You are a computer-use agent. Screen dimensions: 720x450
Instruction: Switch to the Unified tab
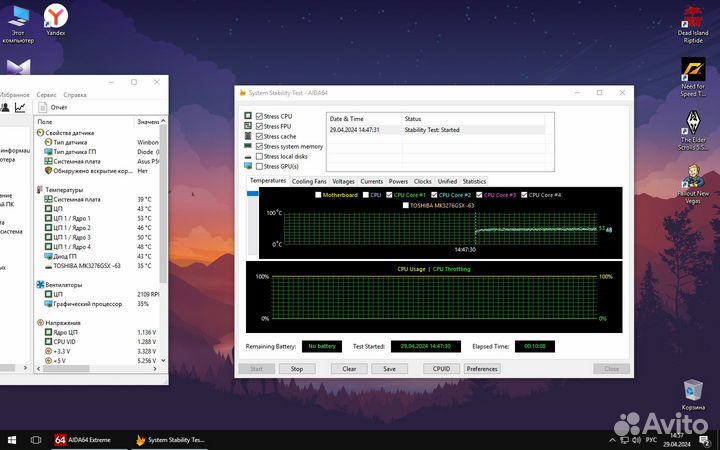click(447, 181)
